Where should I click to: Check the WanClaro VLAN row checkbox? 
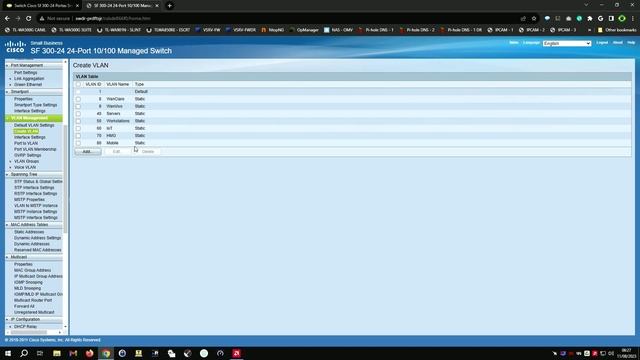point(78,99)
